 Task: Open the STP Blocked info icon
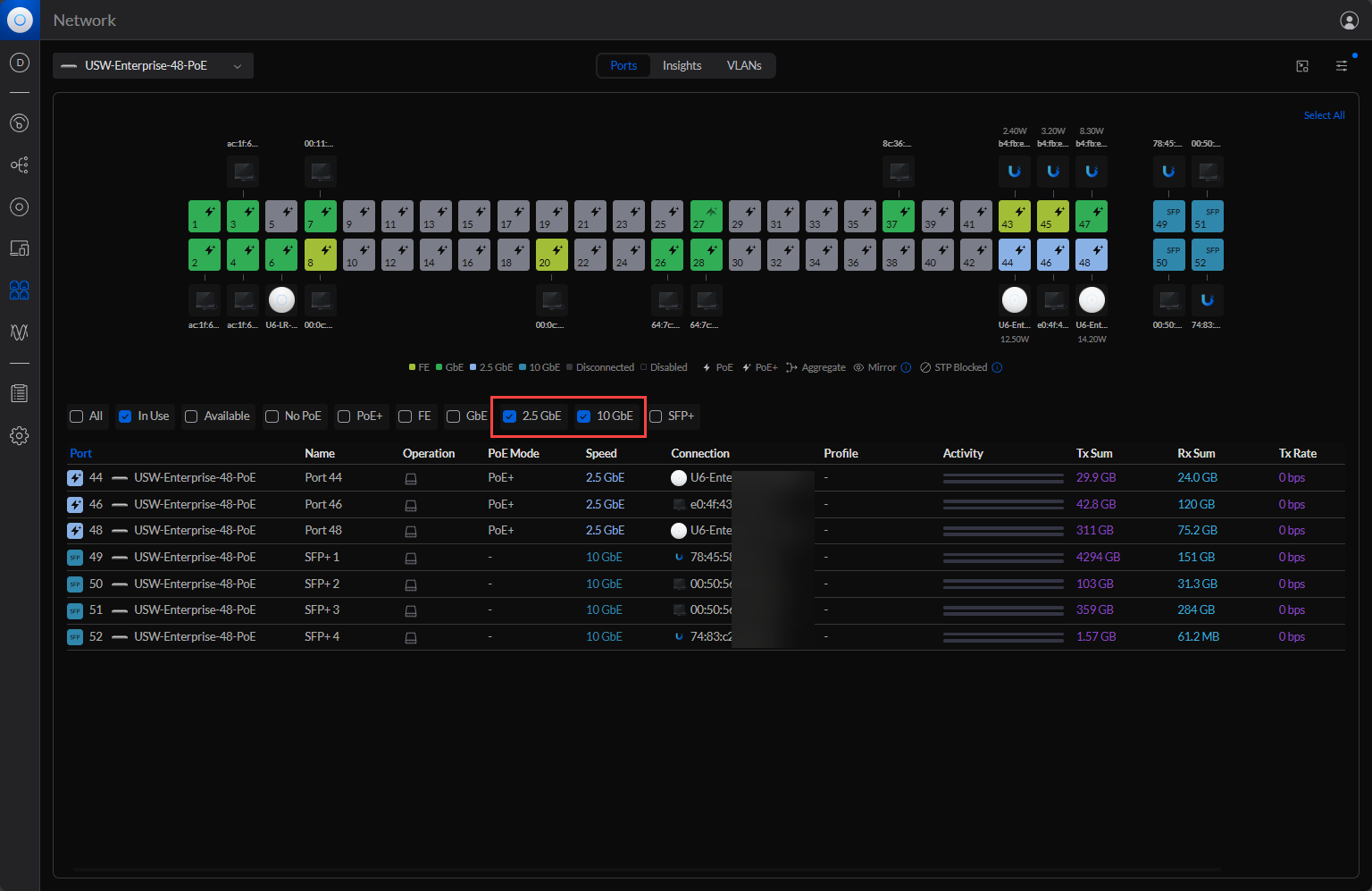pos(997,367)
